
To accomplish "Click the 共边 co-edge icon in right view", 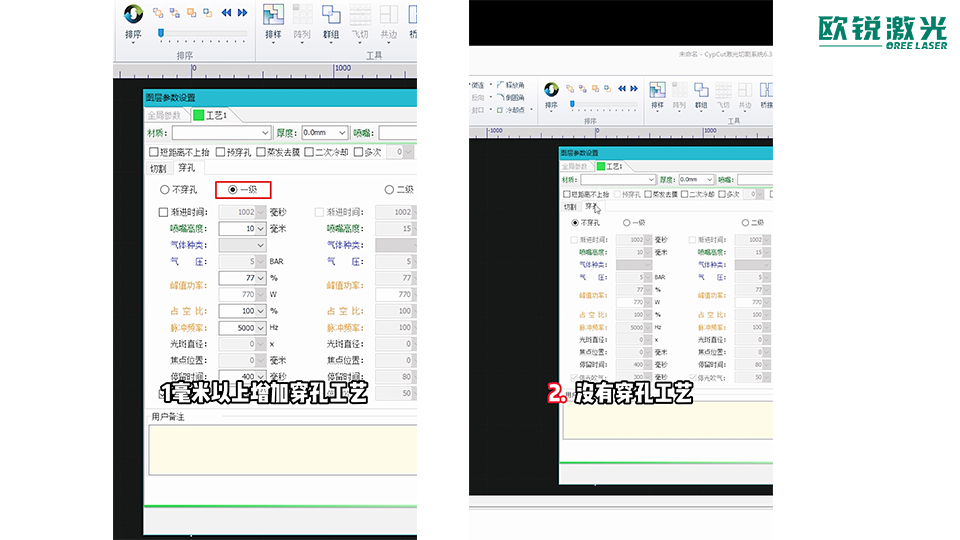I will (x=745, y=90).
